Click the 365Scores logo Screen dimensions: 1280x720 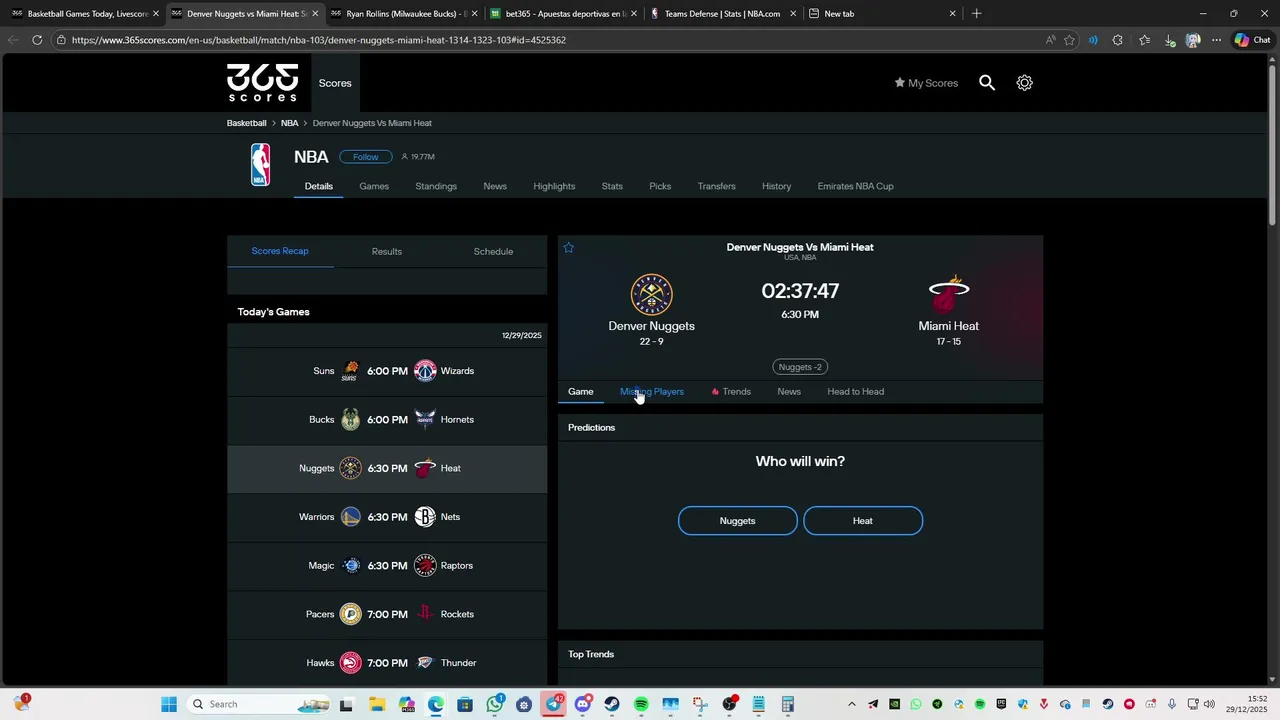[x=262, y=83]
